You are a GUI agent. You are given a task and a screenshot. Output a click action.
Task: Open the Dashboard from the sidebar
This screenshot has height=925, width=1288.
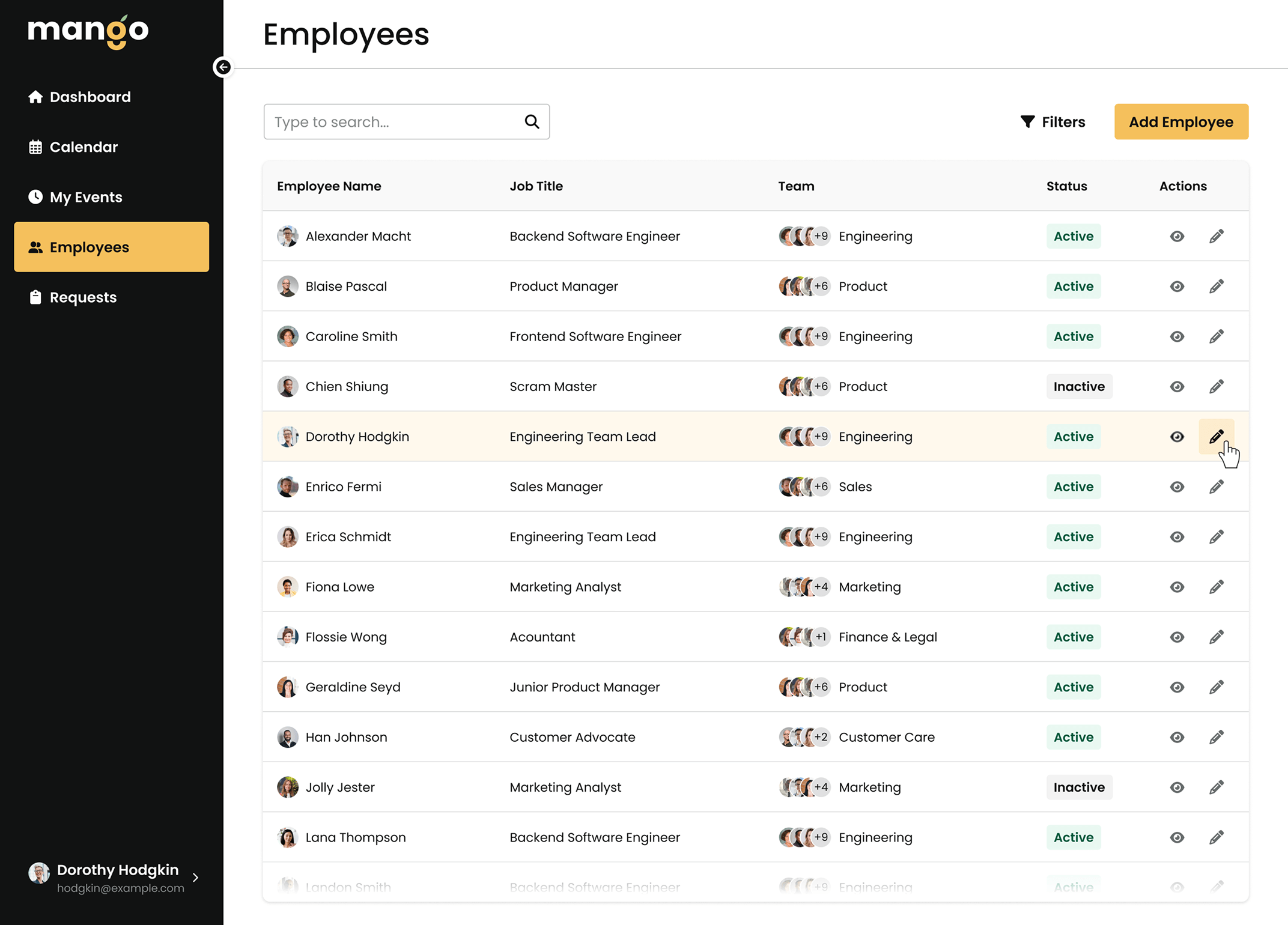click(x=89, y=97)
